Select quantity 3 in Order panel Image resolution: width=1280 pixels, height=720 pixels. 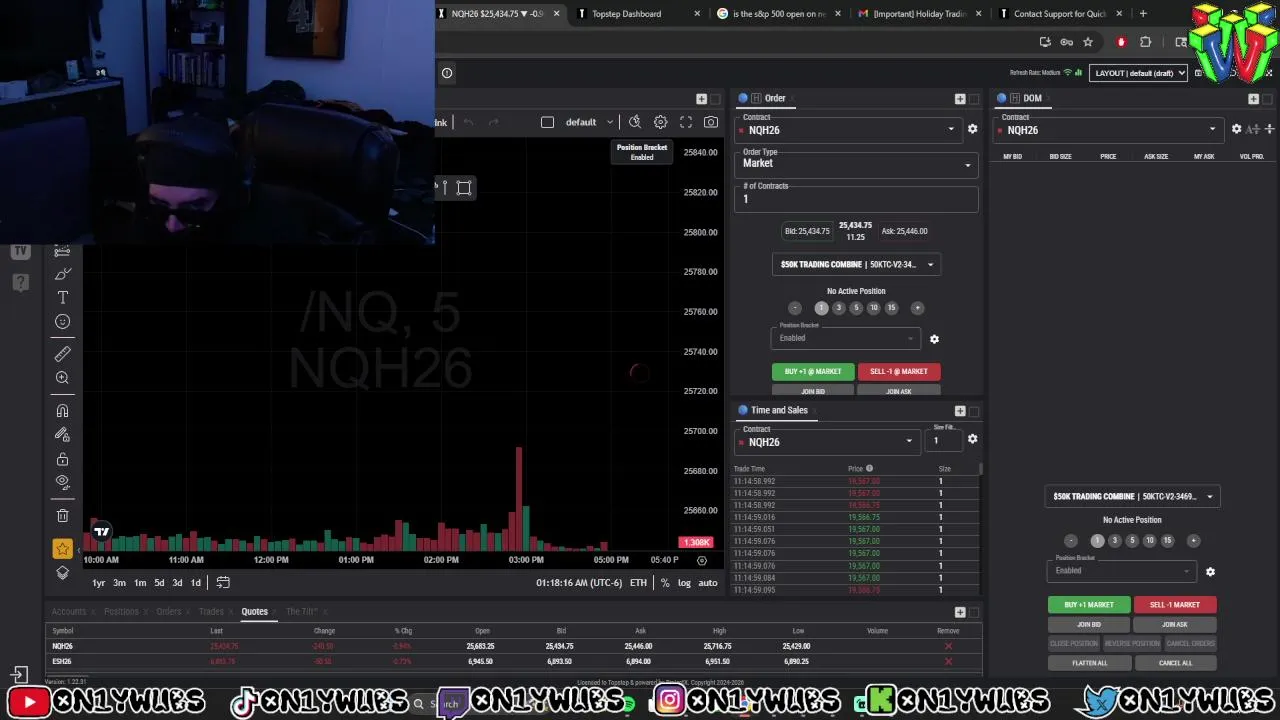click(839, 308)
